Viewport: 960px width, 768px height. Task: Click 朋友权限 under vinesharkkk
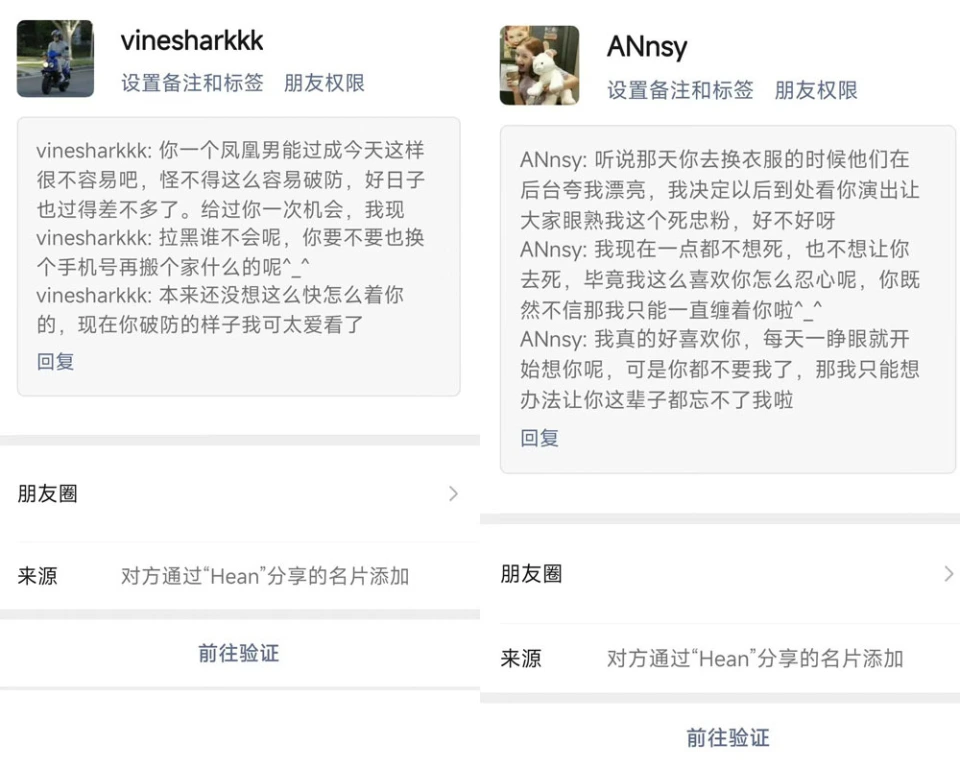coord(324,83)
